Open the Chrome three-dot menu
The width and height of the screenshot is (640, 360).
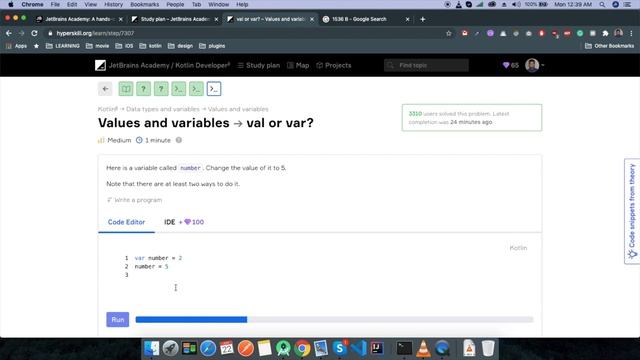pyautogui.click(x=631, y=33)
